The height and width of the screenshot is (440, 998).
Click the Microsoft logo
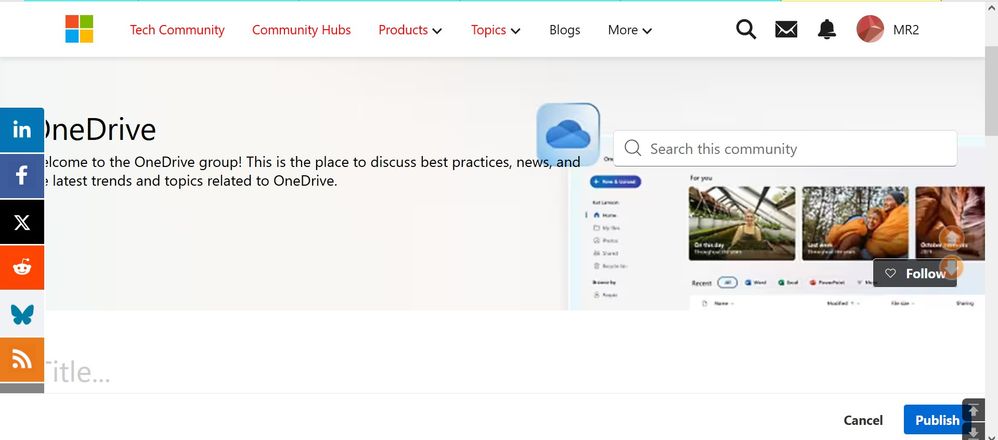click(x=79, y=29)
